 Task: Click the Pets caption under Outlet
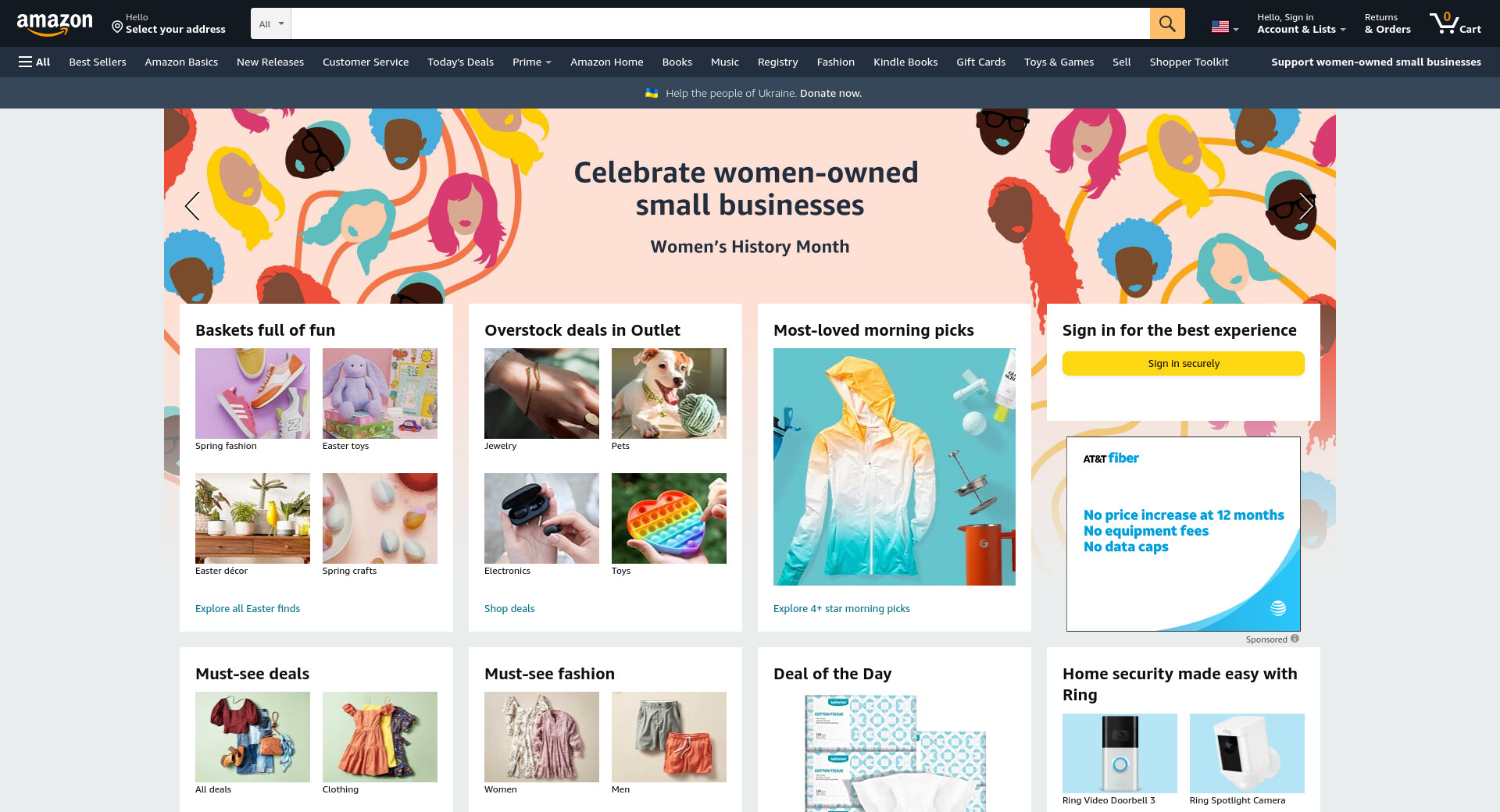620,446
